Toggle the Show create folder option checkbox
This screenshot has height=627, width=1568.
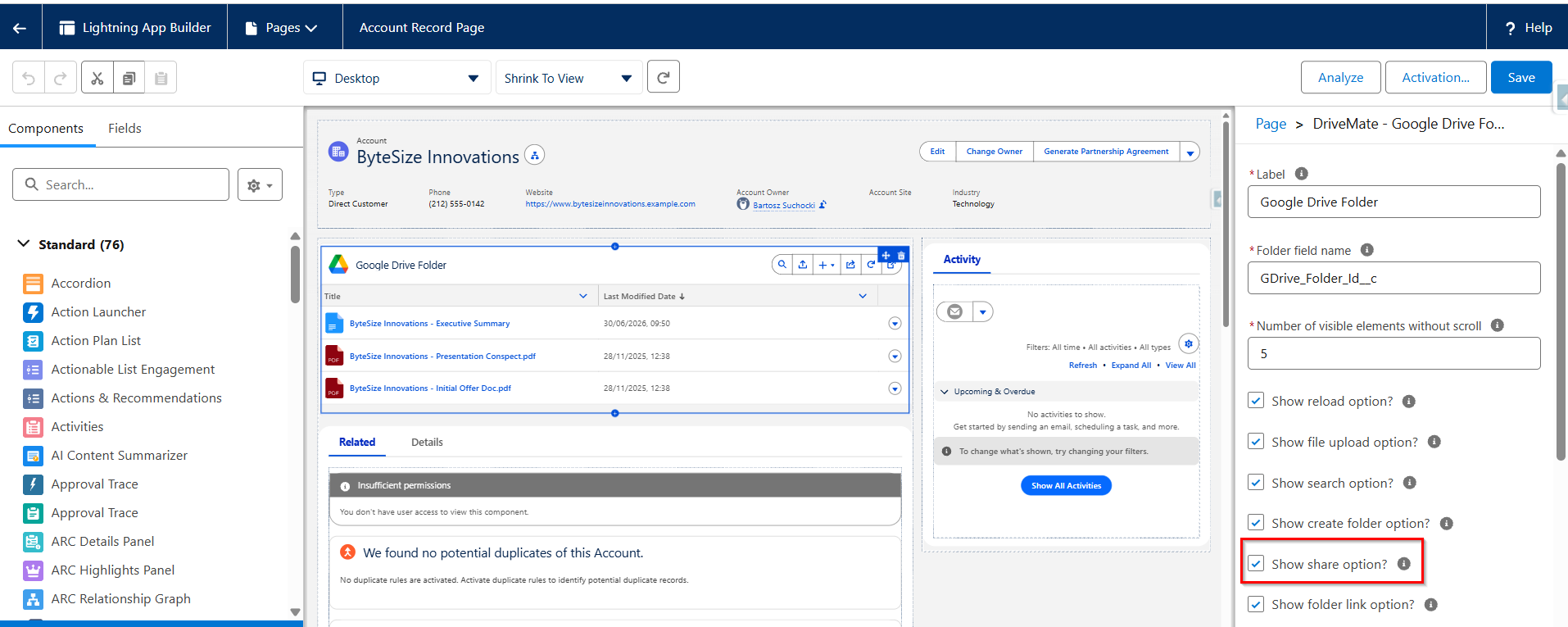(1256, 523)
